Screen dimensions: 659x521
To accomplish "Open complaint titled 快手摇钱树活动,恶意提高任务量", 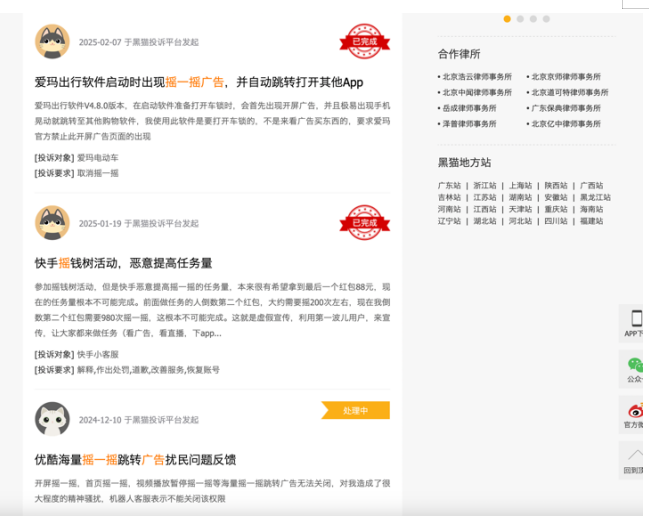I will tap(123, 263).
